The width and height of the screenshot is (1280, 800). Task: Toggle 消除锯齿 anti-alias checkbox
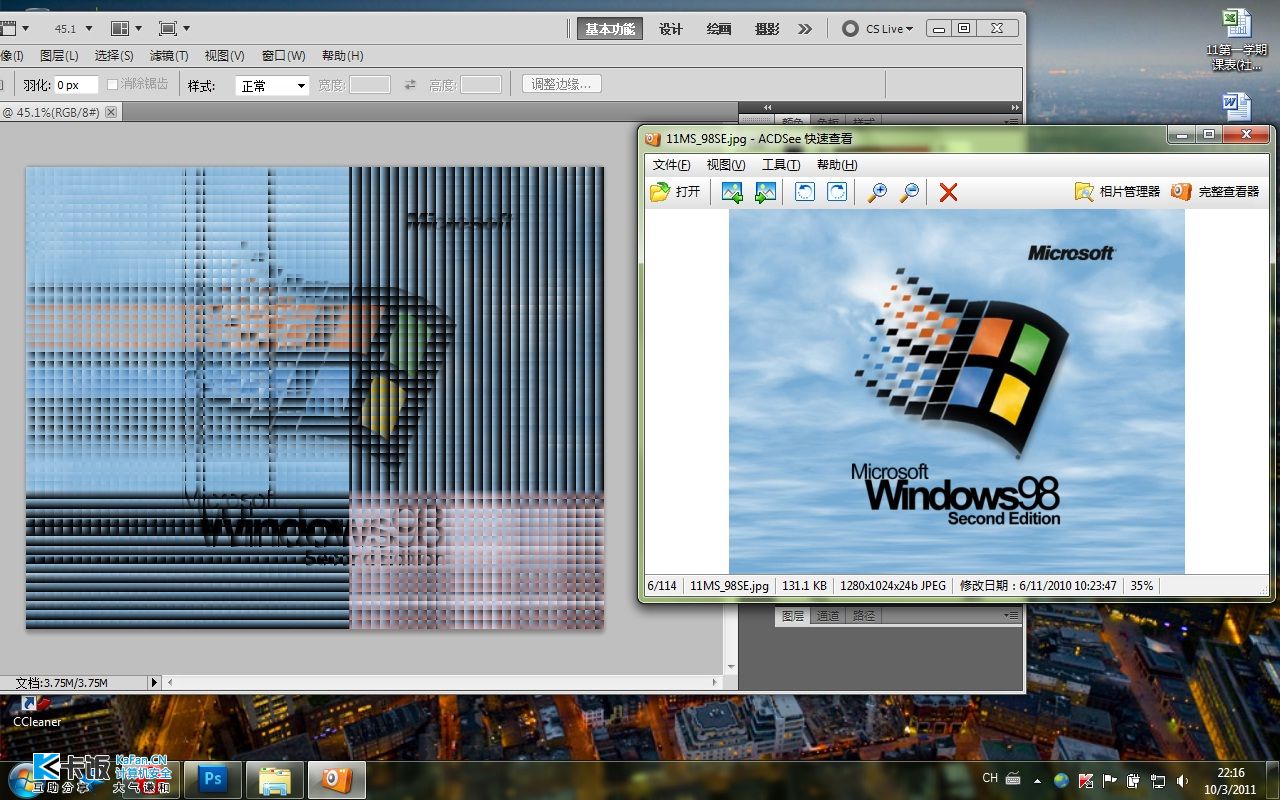(x=113, y=85)
